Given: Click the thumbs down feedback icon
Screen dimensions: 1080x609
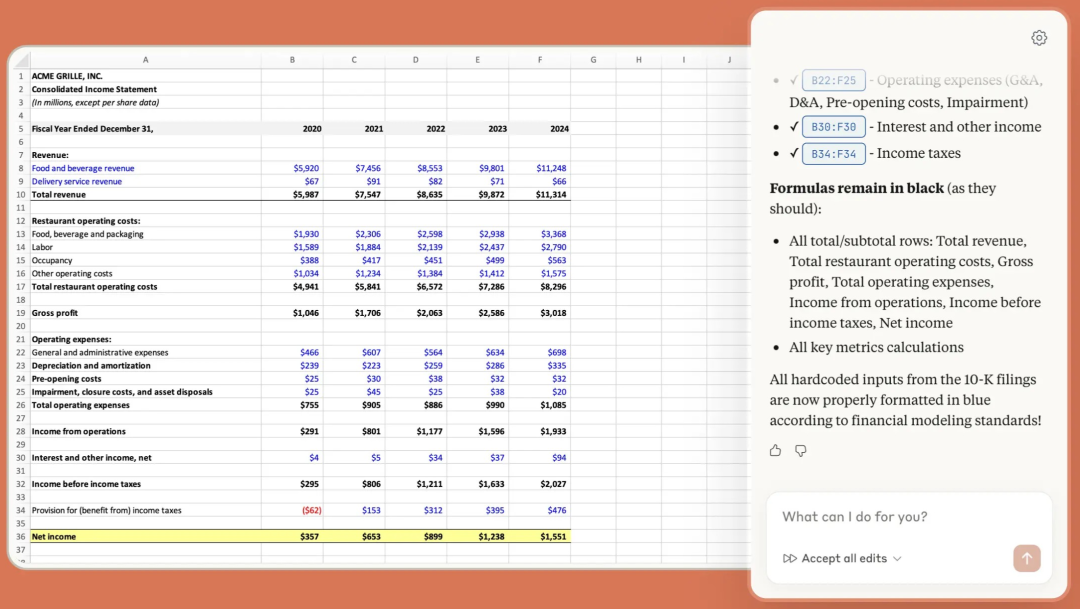Looking at the screenshot, I should pyautogui.click(x=801, y=451).
